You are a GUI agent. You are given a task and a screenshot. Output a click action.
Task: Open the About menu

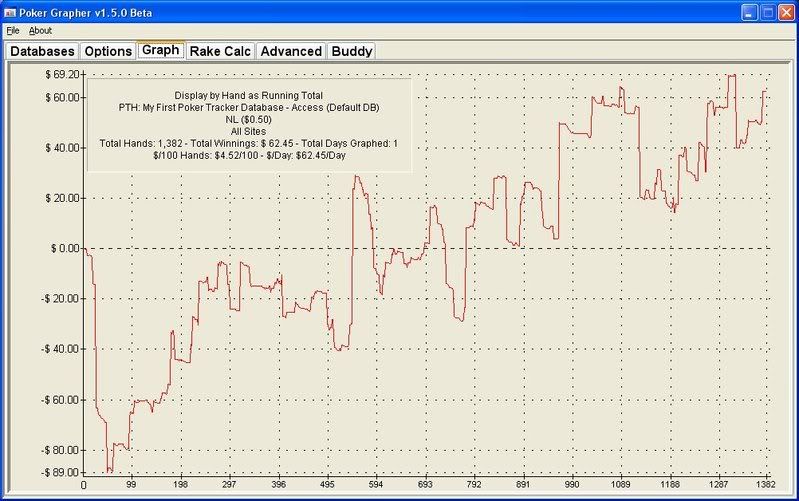tap(40, 31)
